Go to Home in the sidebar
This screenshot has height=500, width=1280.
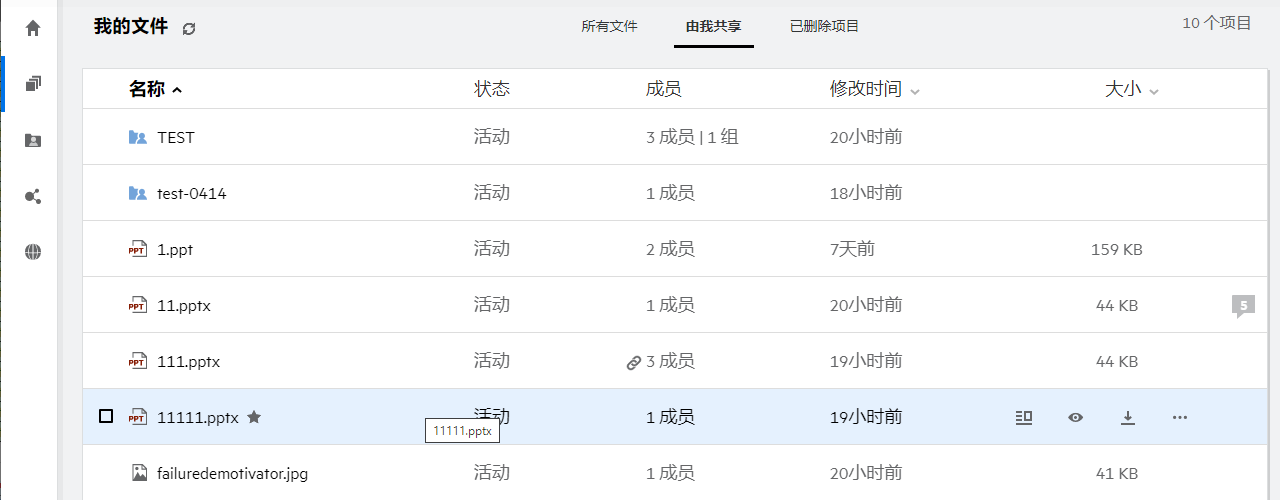click(x=33, y=28)
